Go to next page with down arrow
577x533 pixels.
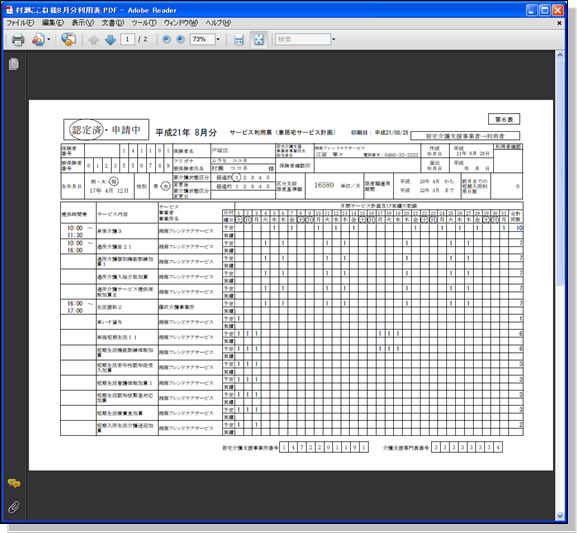pos(110,39)
